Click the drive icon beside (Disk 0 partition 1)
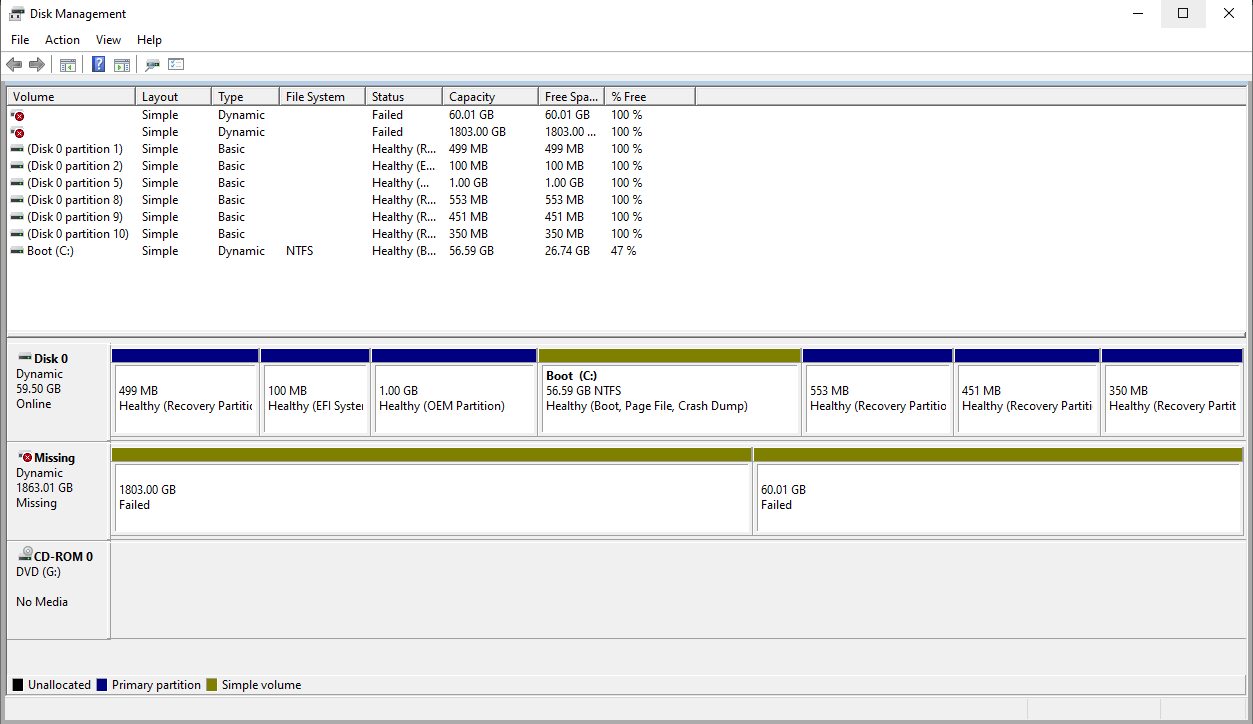Image resolution: width=1253 pixels, height=724 pixels. [17, 149]
